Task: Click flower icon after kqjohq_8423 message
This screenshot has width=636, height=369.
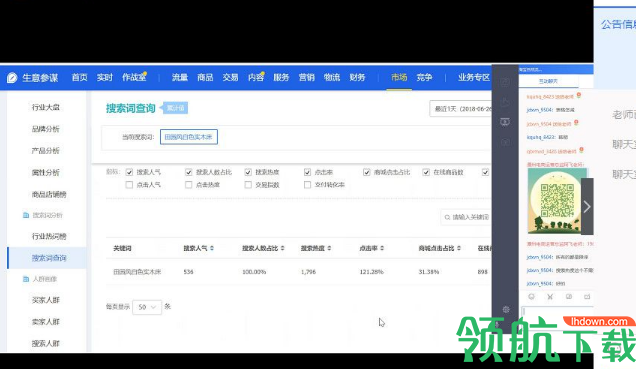Action: coord(579,96)
